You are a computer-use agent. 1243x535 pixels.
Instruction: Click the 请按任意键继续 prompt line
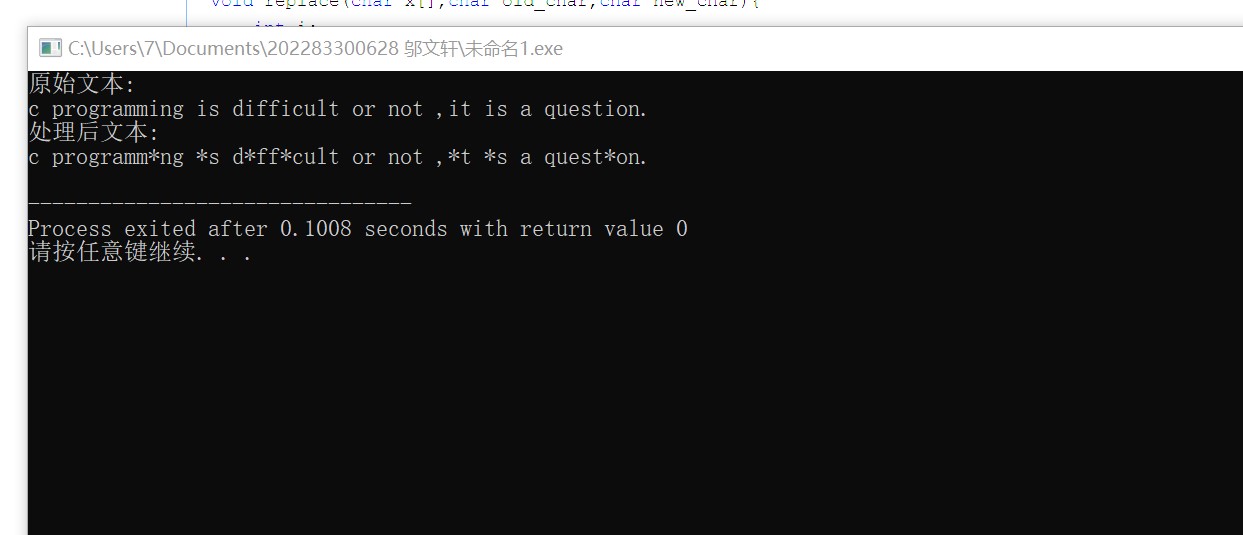point(140,253)
